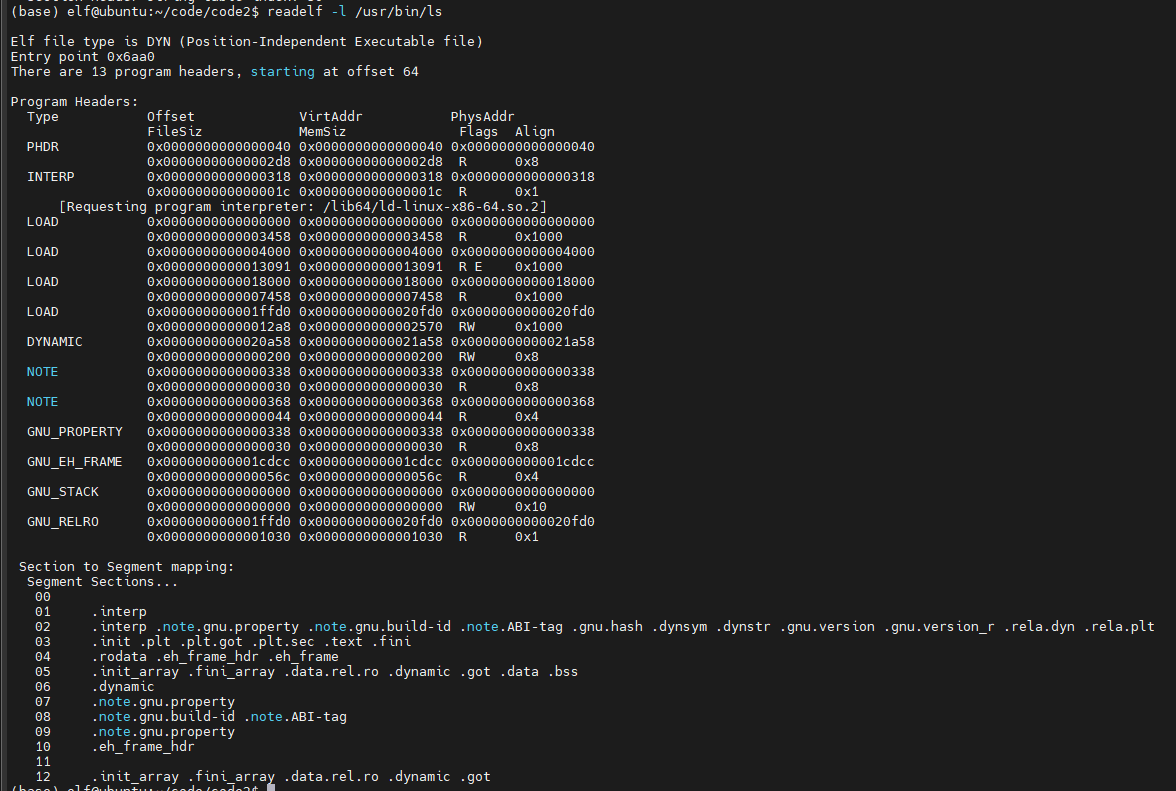Click '.rela.plt' in segment 02 row
This screenshot has height=791, width=1176.
[1119, 627]
